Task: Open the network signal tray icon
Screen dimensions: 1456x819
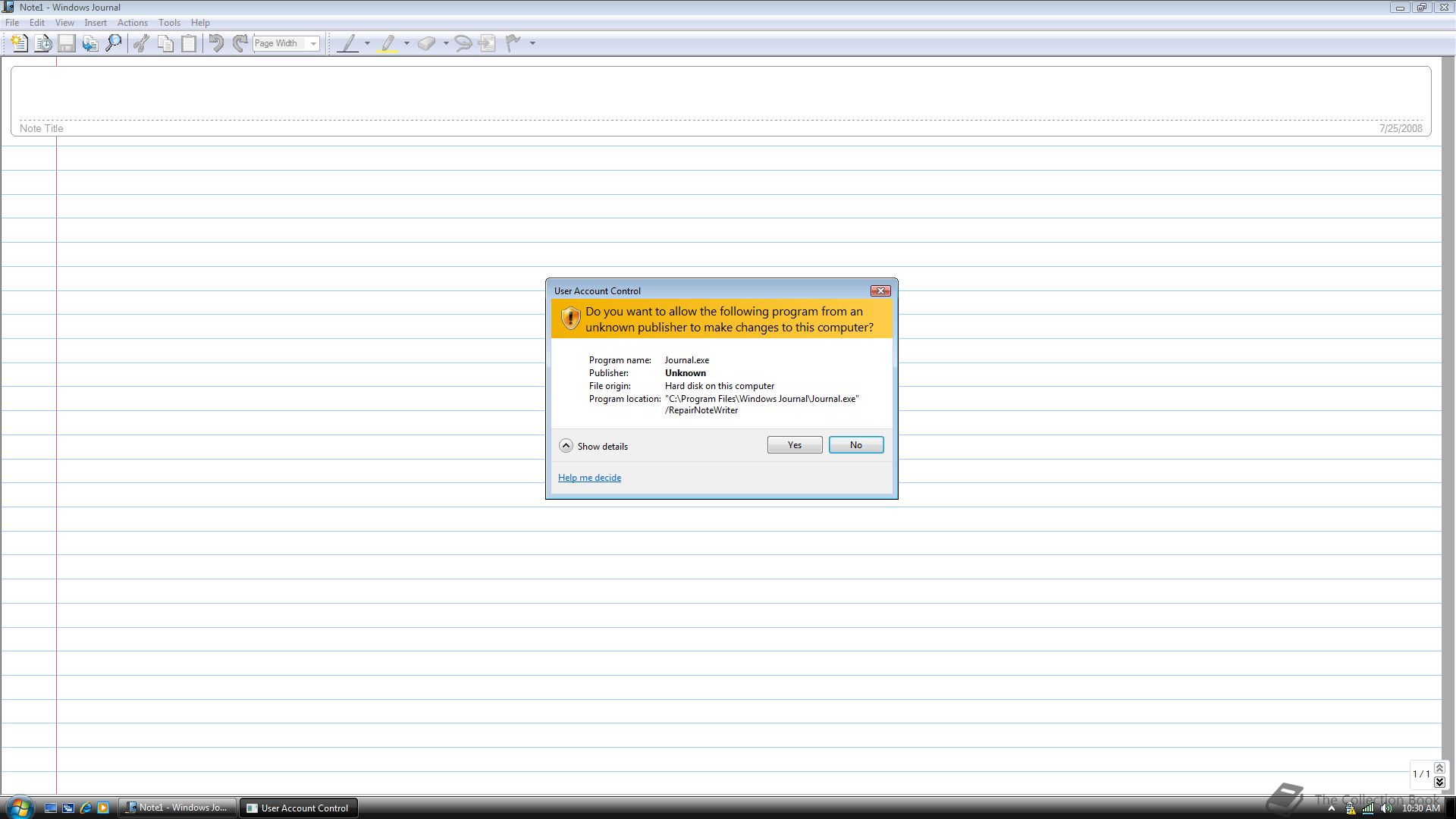Action: coord(1368,808)
